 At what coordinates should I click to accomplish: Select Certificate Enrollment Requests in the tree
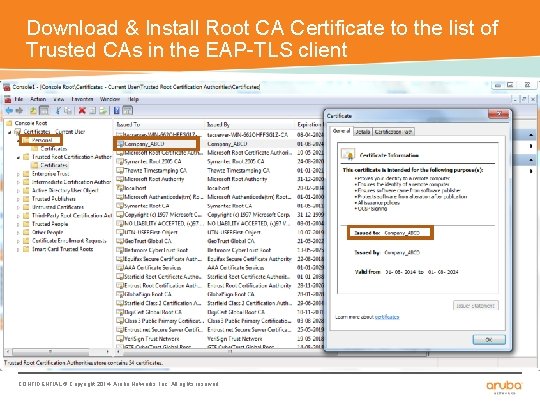click(x=69, y=241)
